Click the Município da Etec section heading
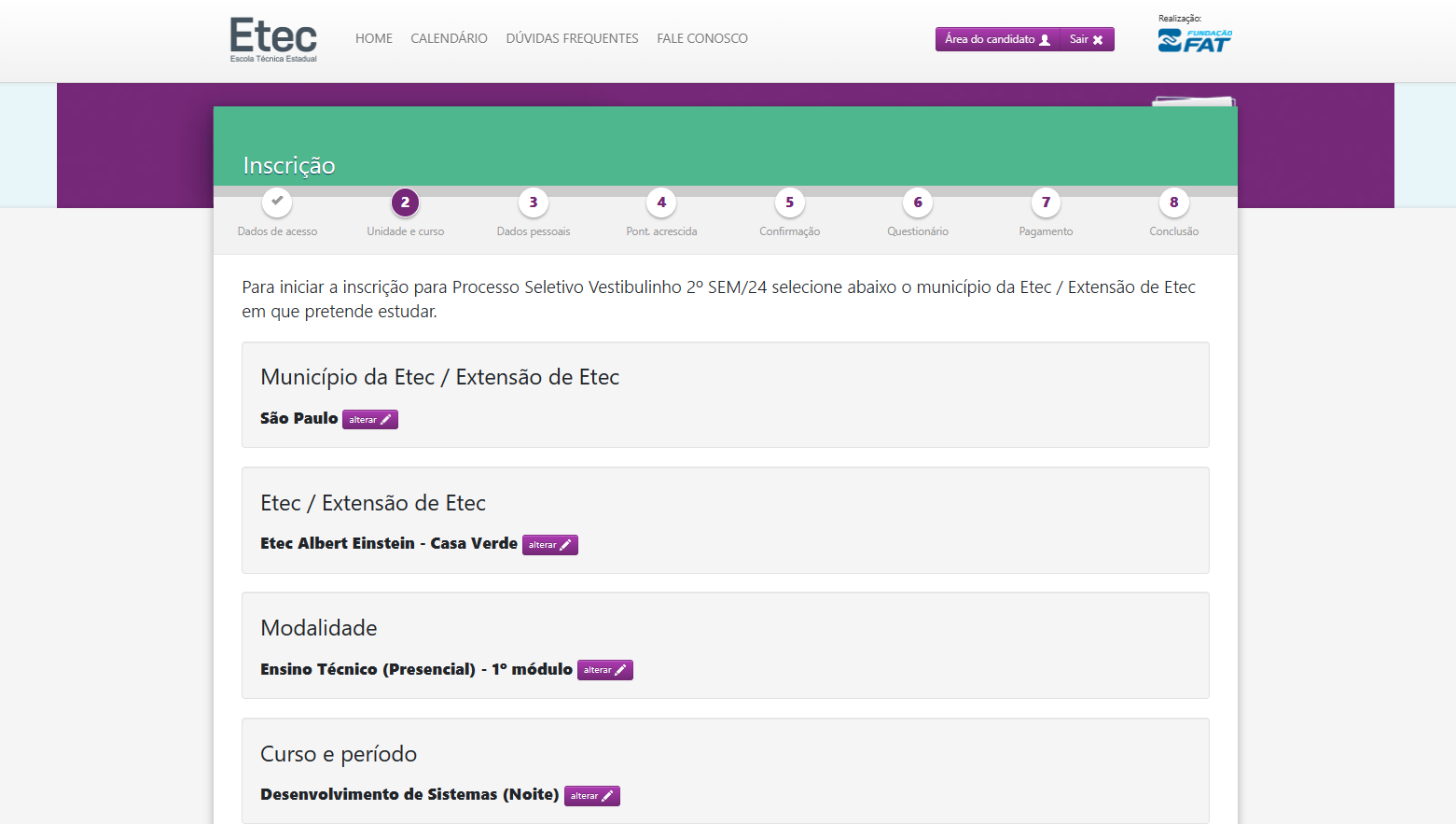The width and height of the screenshot is (1456, 824). (439, 377)
